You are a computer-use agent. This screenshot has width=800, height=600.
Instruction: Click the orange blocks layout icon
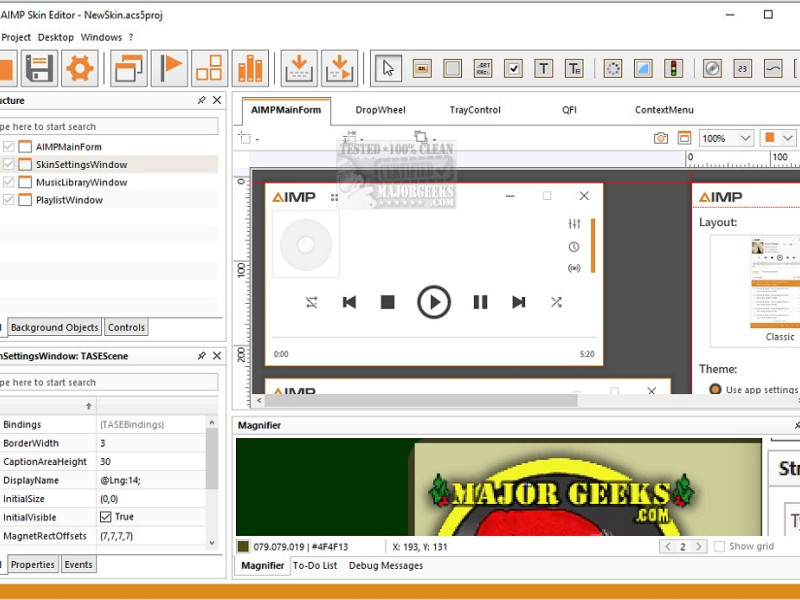pyautogui.click(x=210, y=68)
